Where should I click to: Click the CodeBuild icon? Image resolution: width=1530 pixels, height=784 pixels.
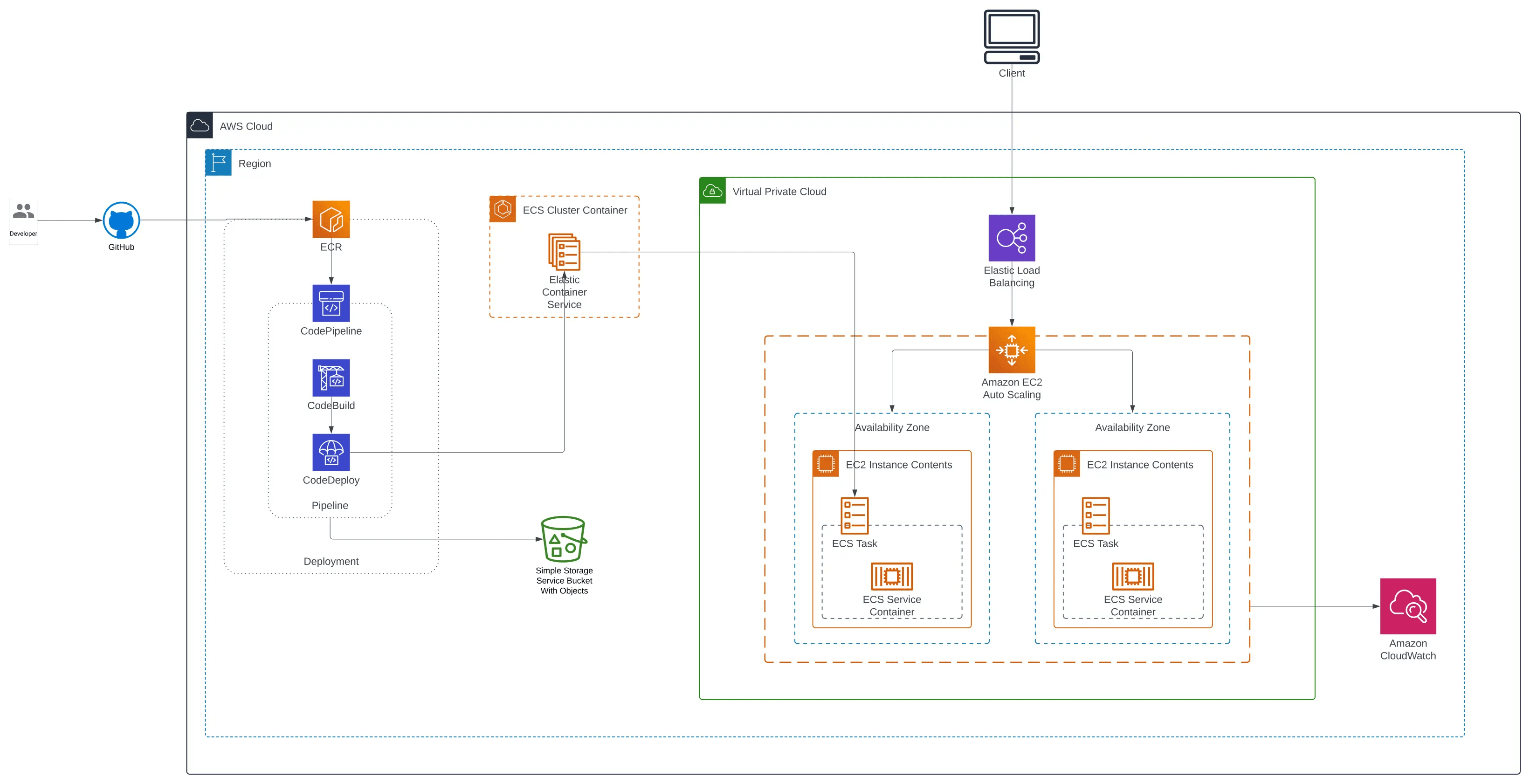click(331, 378)
